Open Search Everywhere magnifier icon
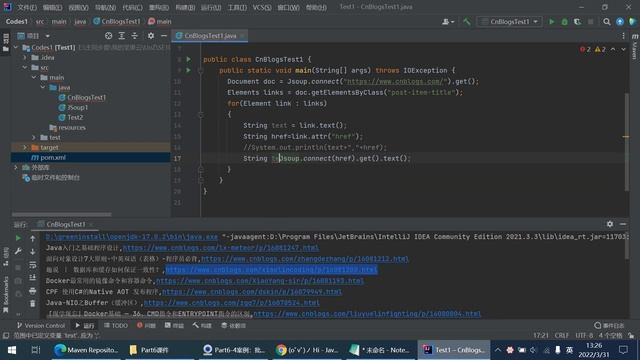Screen dimensions: 640x360 point(607,22)
